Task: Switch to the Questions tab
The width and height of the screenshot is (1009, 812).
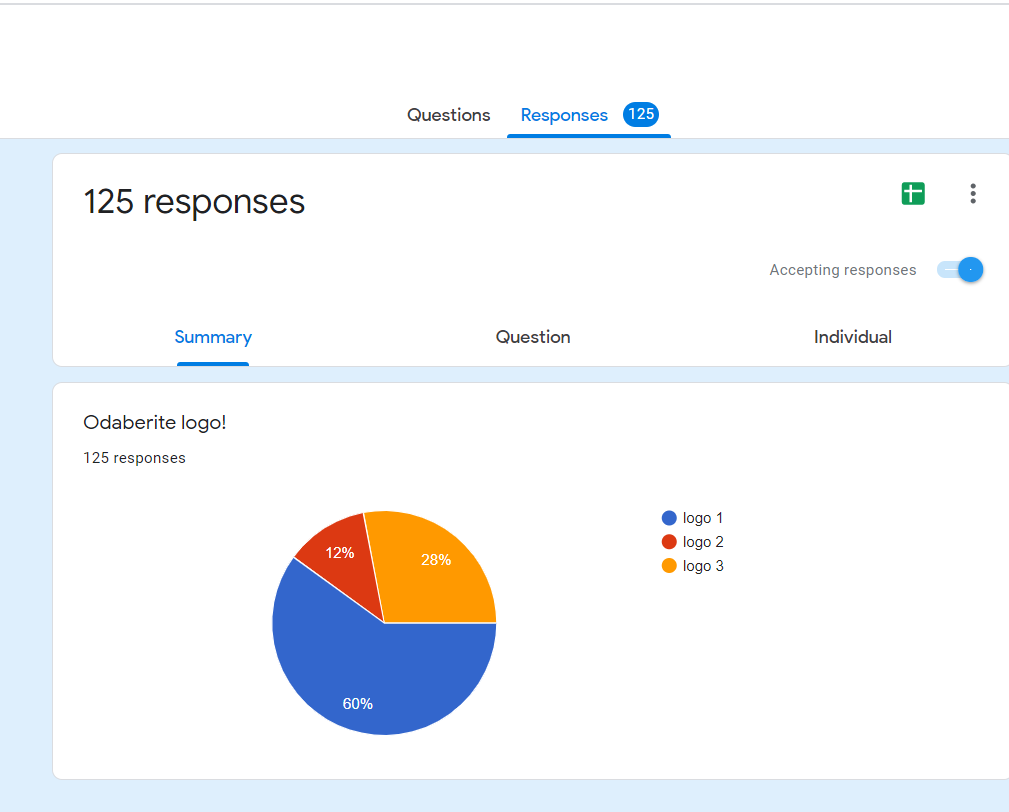Action: click(449, 115)
